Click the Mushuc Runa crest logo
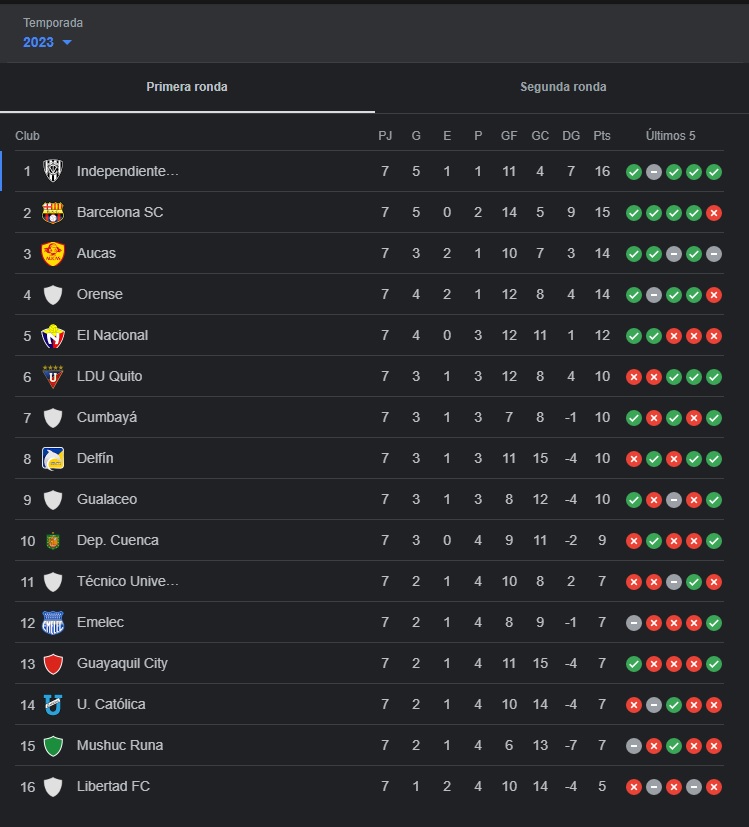 55,745
